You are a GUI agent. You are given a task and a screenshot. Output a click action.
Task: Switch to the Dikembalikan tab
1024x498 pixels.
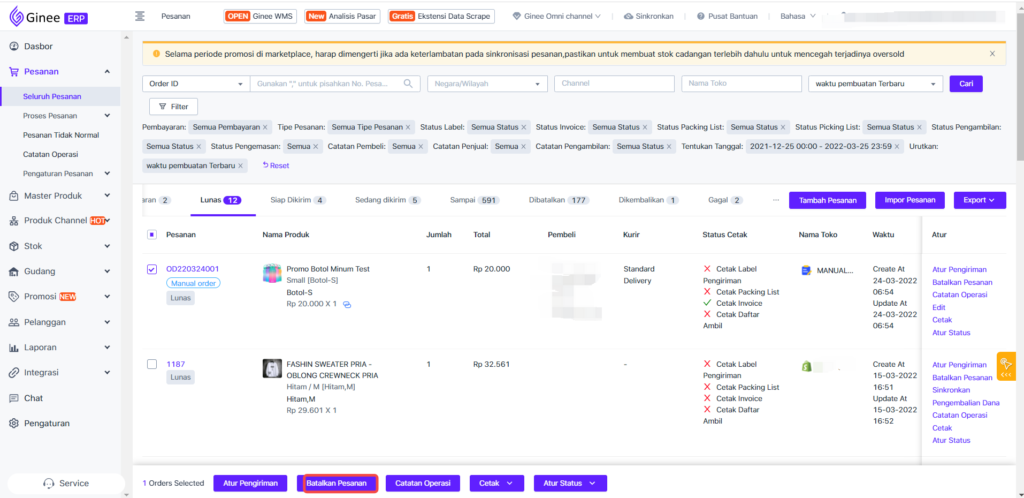click(648, 200)
